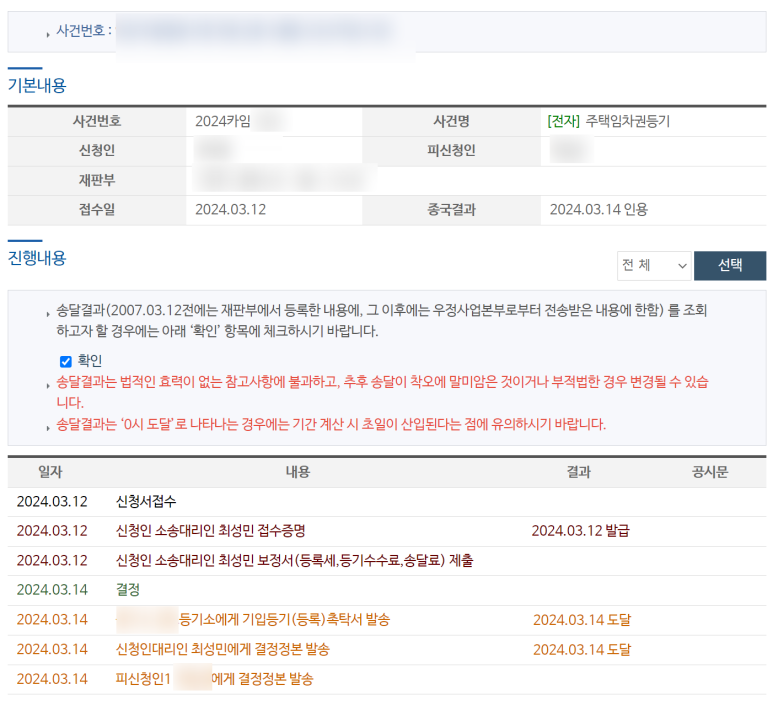Screen dimensions: 773x701
Task: Click the 2024.03.12 발급 result
Action: [x=580, y=530]
